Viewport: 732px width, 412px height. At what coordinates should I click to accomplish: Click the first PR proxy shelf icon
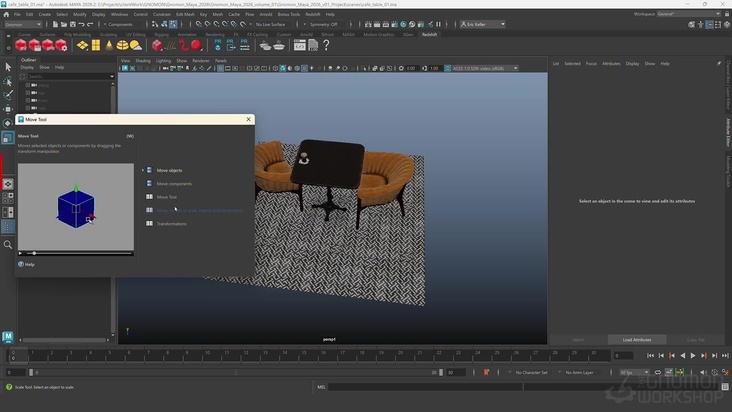tap(218, 45)
